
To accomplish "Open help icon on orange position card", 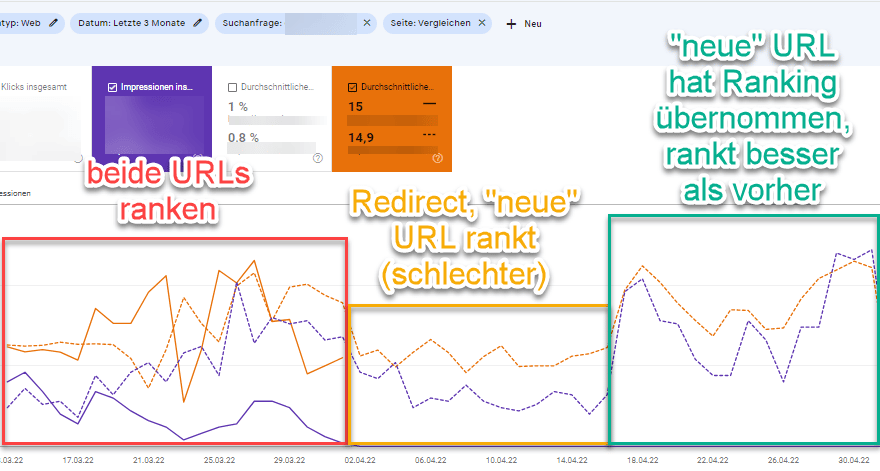I will 437,158.
